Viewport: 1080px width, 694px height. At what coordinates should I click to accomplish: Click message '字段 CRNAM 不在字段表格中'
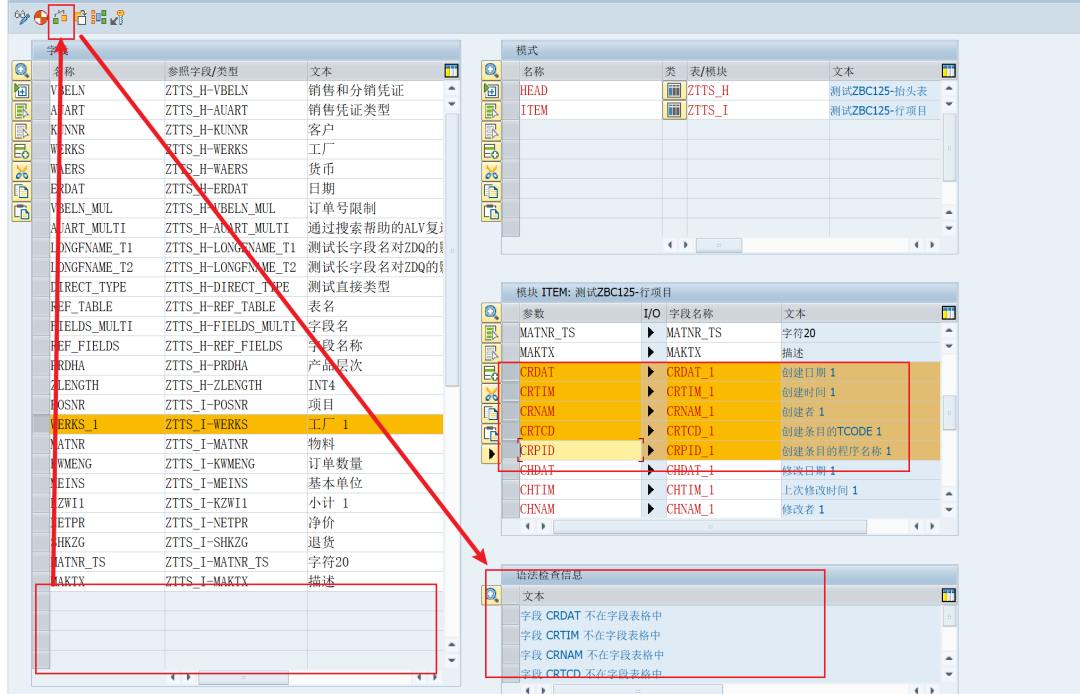(592, 655)
